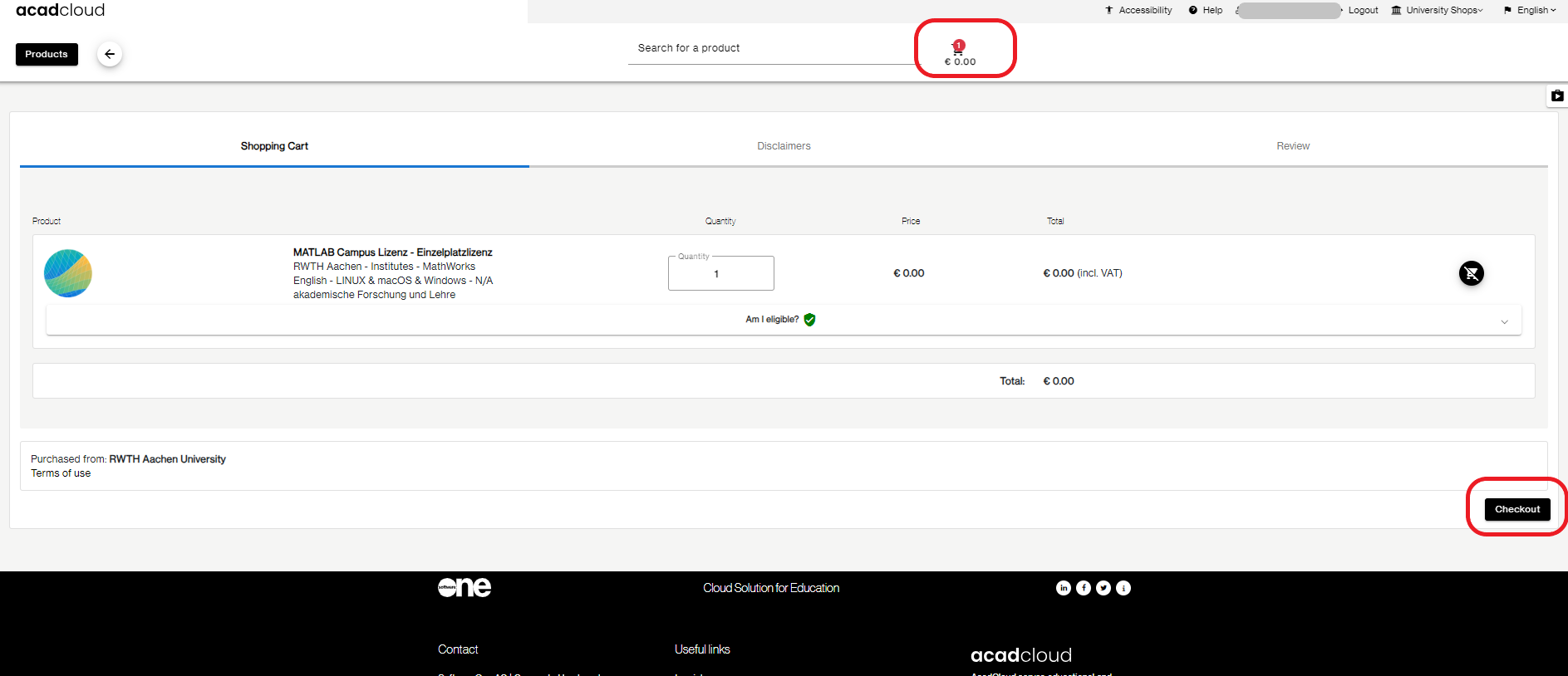Open the LinkedIn icon in the footer

pyautogui.click(x=1064, y=588)
